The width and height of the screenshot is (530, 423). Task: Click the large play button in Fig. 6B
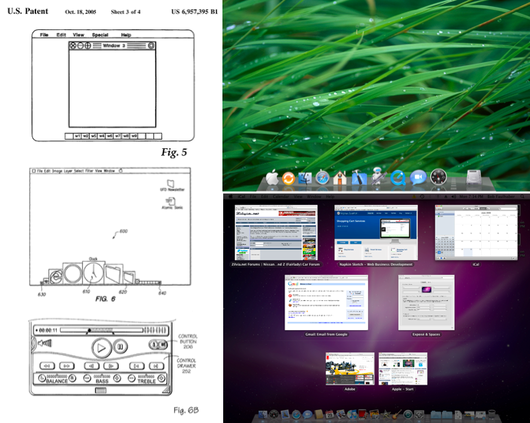click(101, 348)
